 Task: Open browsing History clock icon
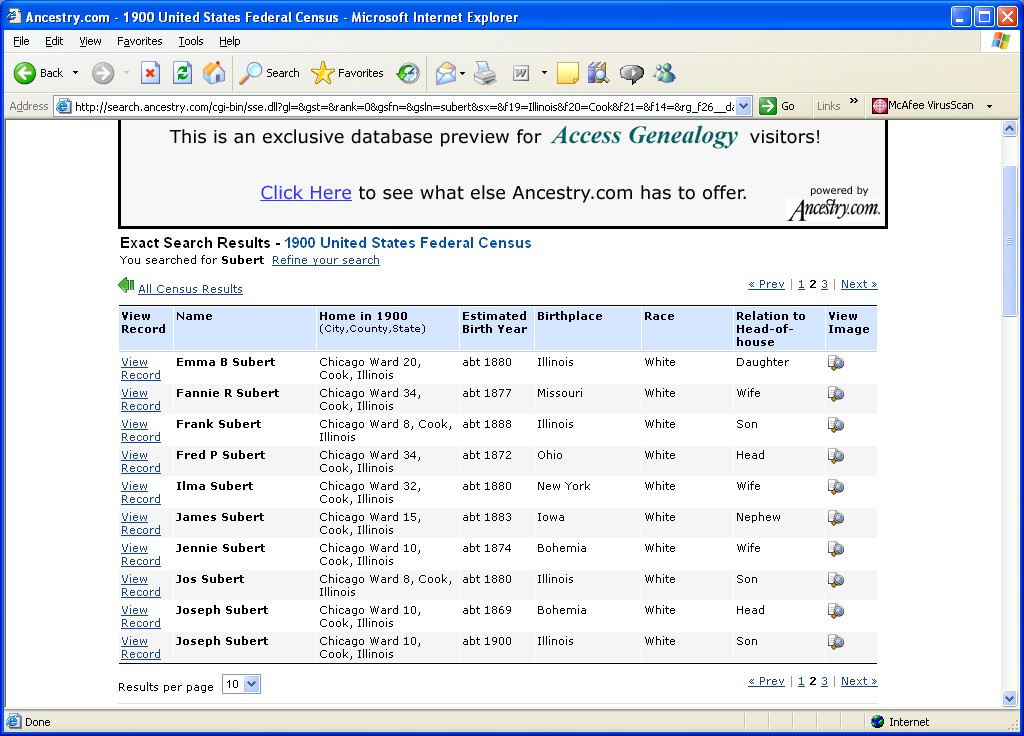pyautogui.click(x=408, y=73)
